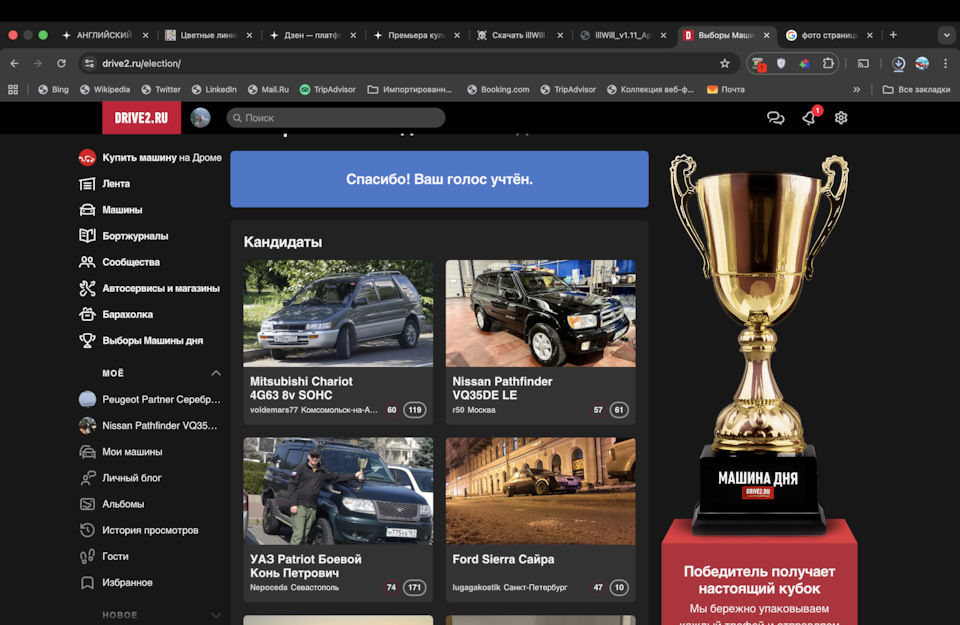Click the История просмотров clock icon
960x625 pixels.
(x=87, y=530)
